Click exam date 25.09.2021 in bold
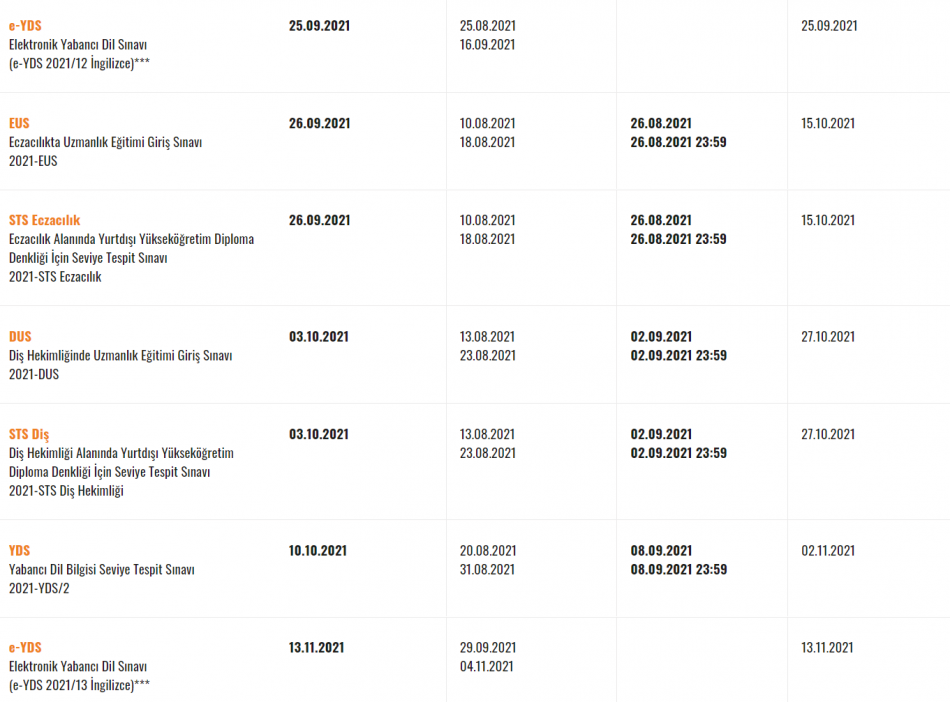The width and height of the screenshot is (950, 702). point(319,25)
